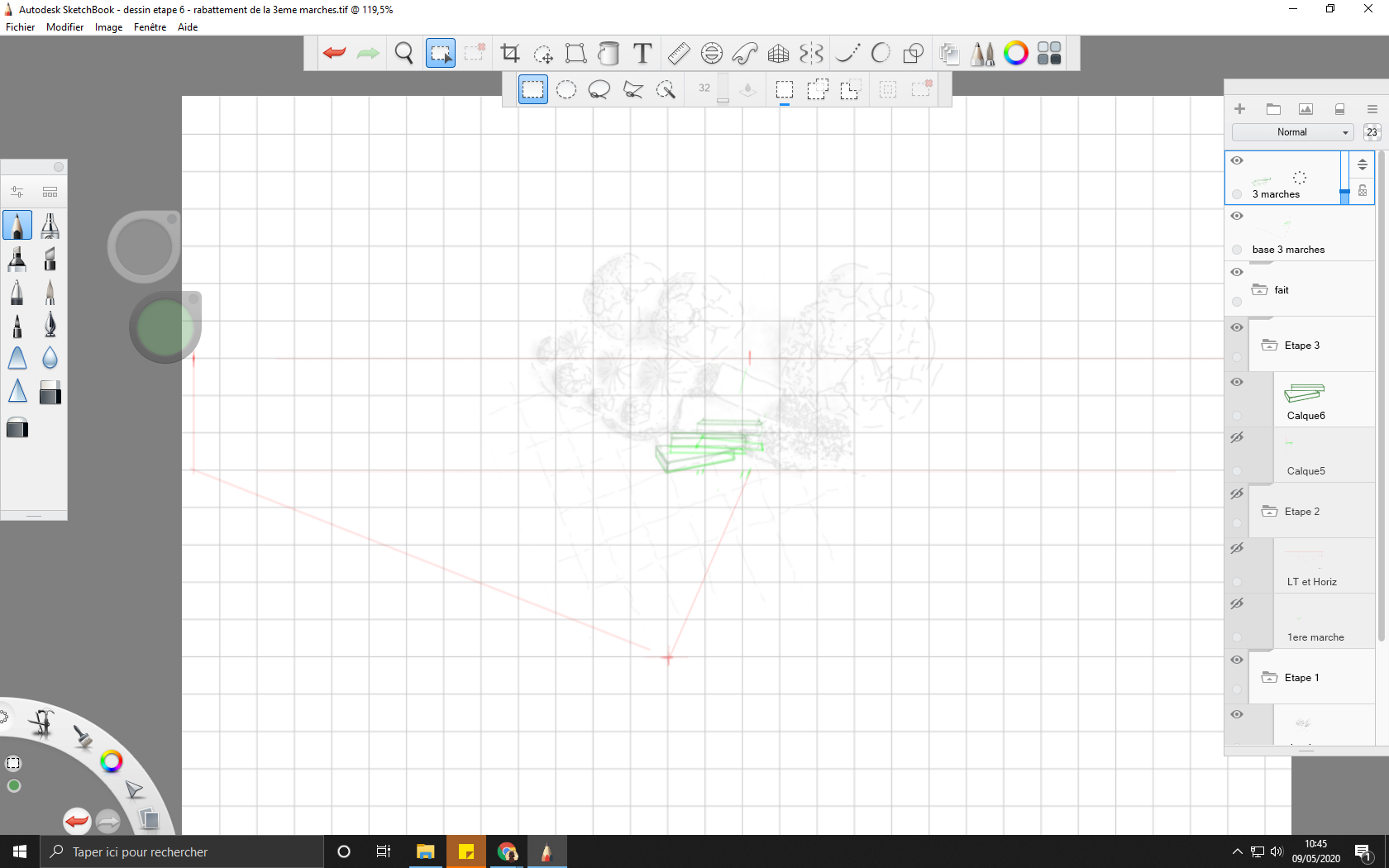
Task: Select the Predictive Stroke tool
Action: click(881, 54)
